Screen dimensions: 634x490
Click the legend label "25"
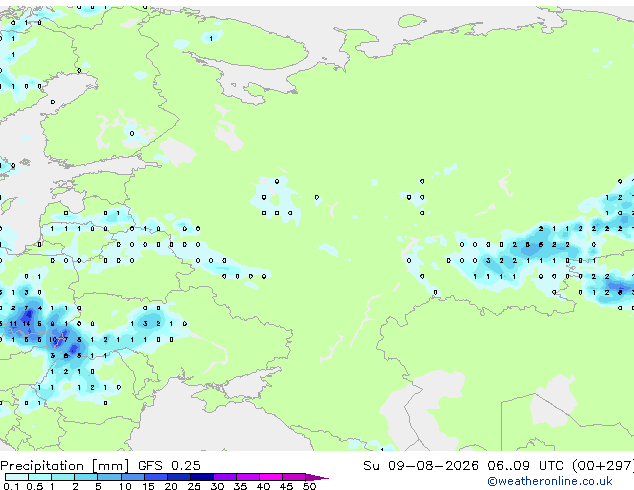[194, 486]
